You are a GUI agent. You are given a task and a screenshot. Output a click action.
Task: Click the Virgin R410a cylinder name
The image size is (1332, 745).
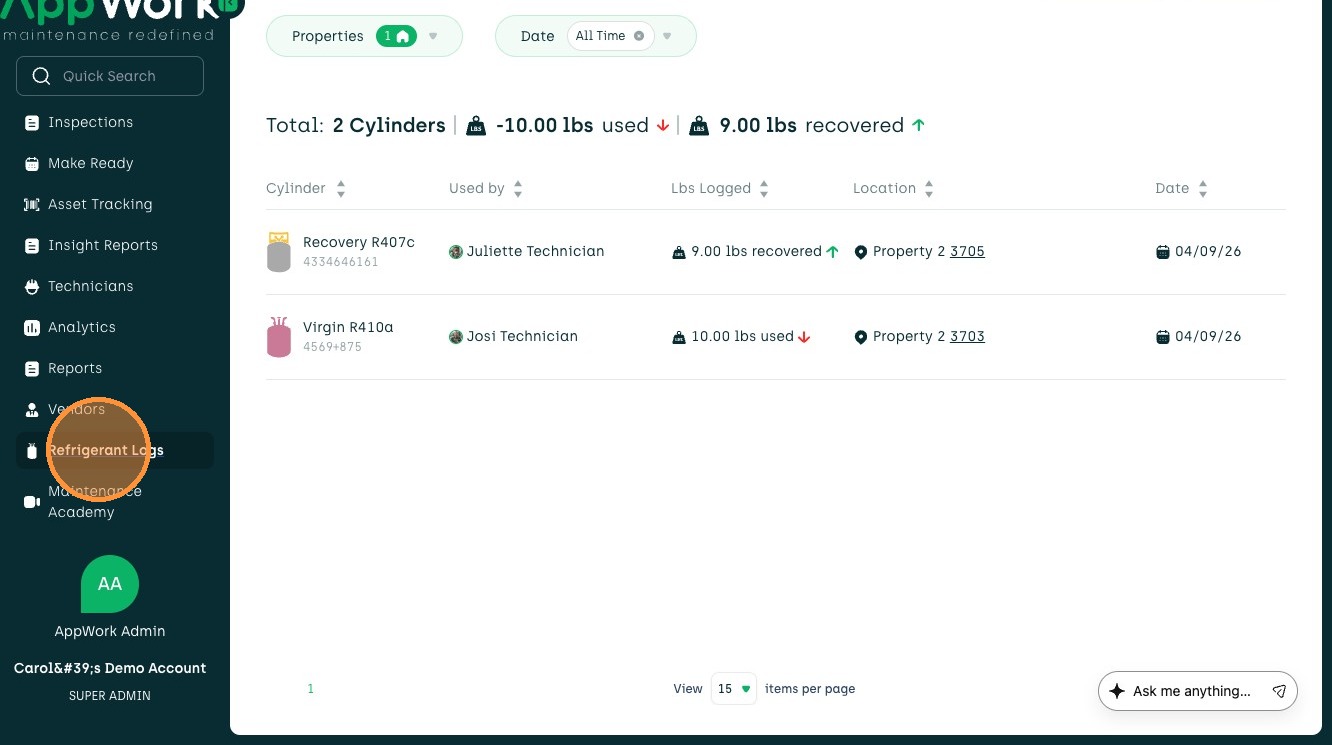click(348, 328)
